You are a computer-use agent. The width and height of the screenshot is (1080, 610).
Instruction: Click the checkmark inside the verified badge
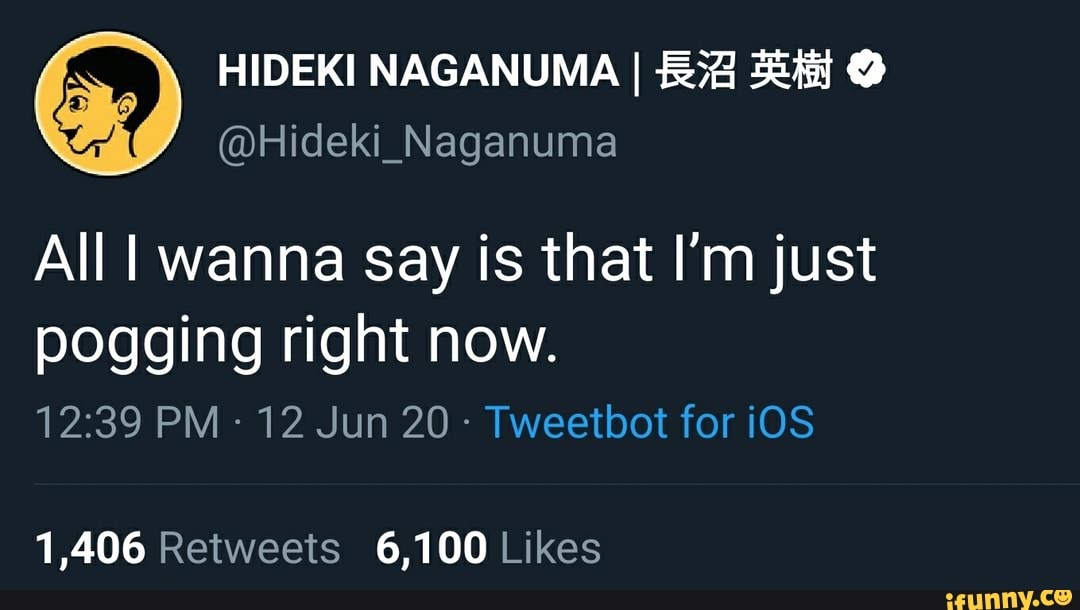pos(867,70)
